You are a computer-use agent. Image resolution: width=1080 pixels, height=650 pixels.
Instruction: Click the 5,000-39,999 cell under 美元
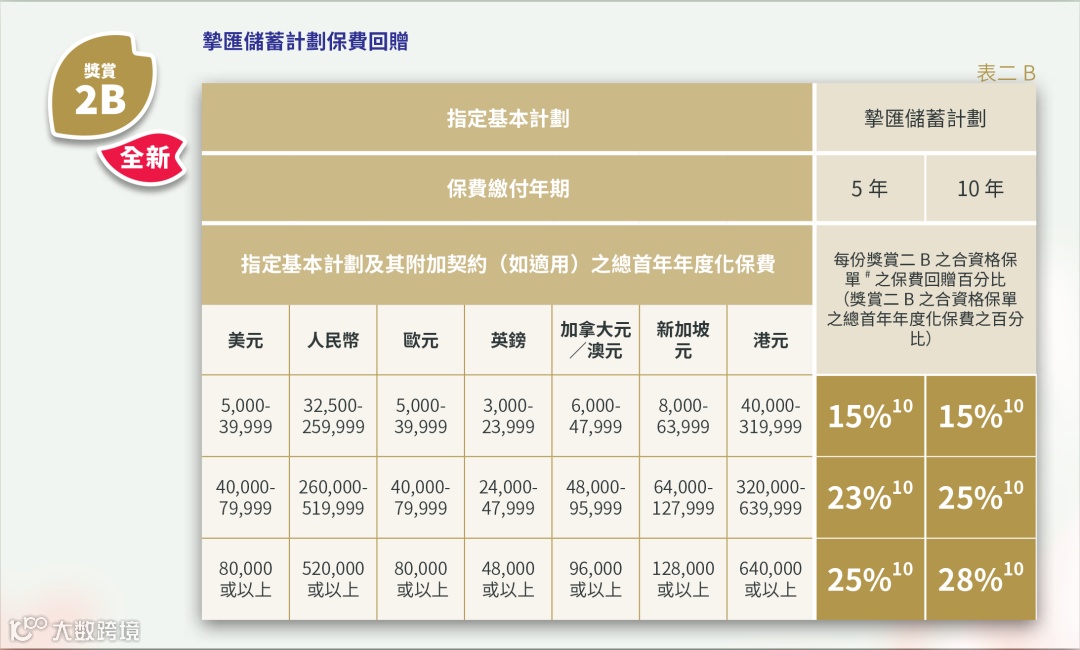tap(245, 416)
